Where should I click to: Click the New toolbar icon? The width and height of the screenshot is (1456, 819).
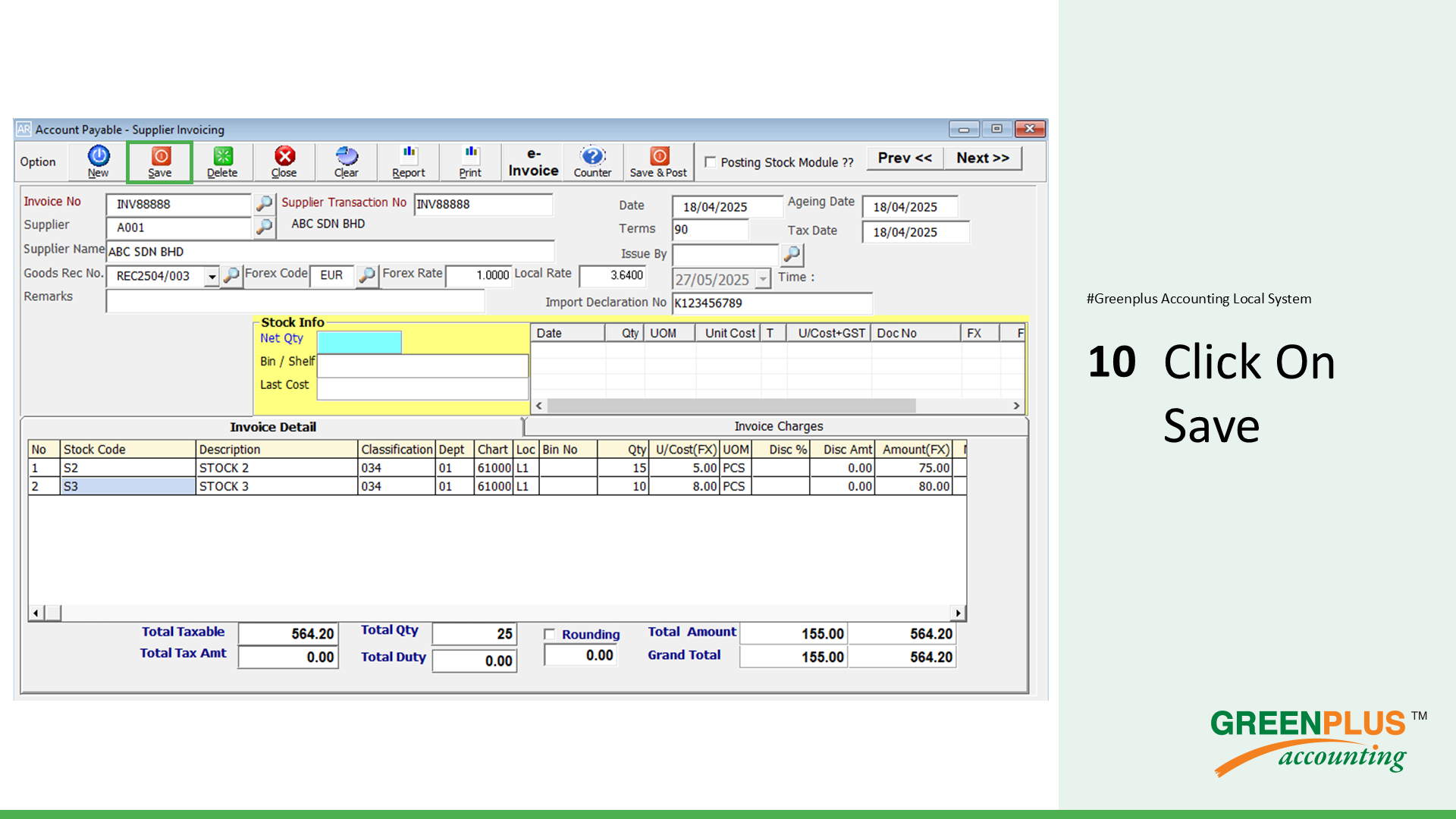[99, 162]
